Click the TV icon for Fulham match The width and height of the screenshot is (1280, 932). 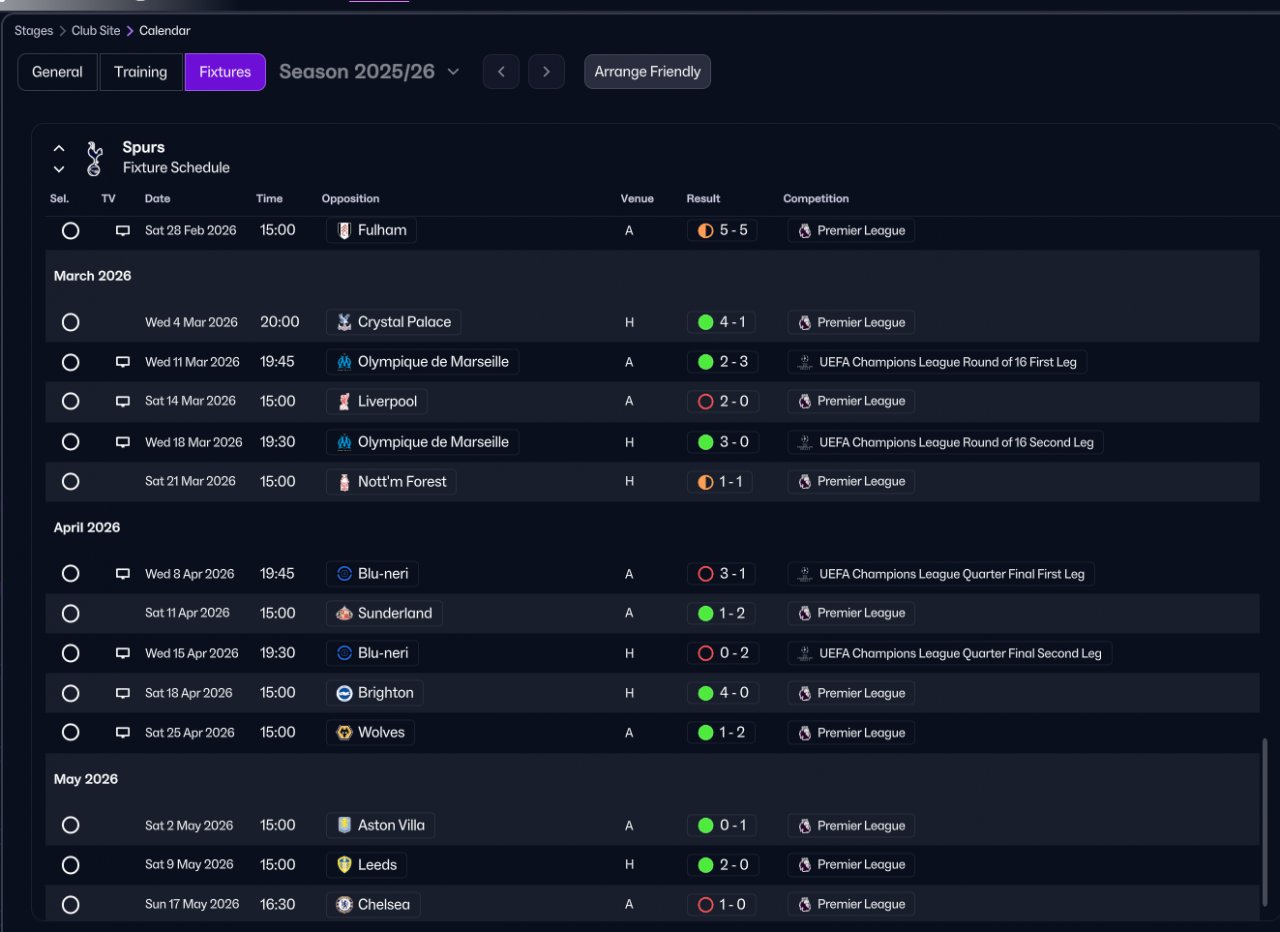click(x=123, y=231)
